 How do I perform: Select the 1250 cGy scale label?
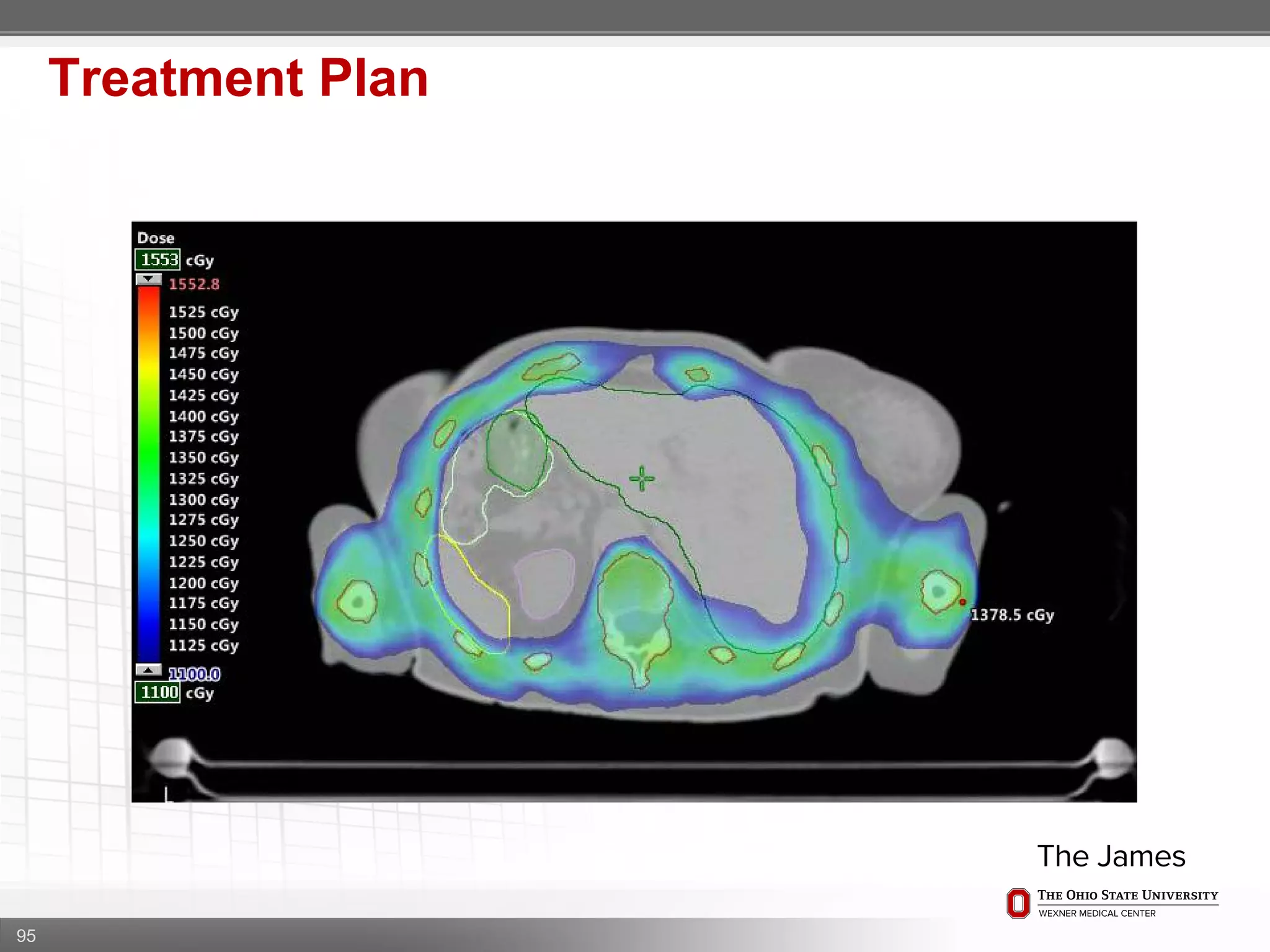click(203, 541)
